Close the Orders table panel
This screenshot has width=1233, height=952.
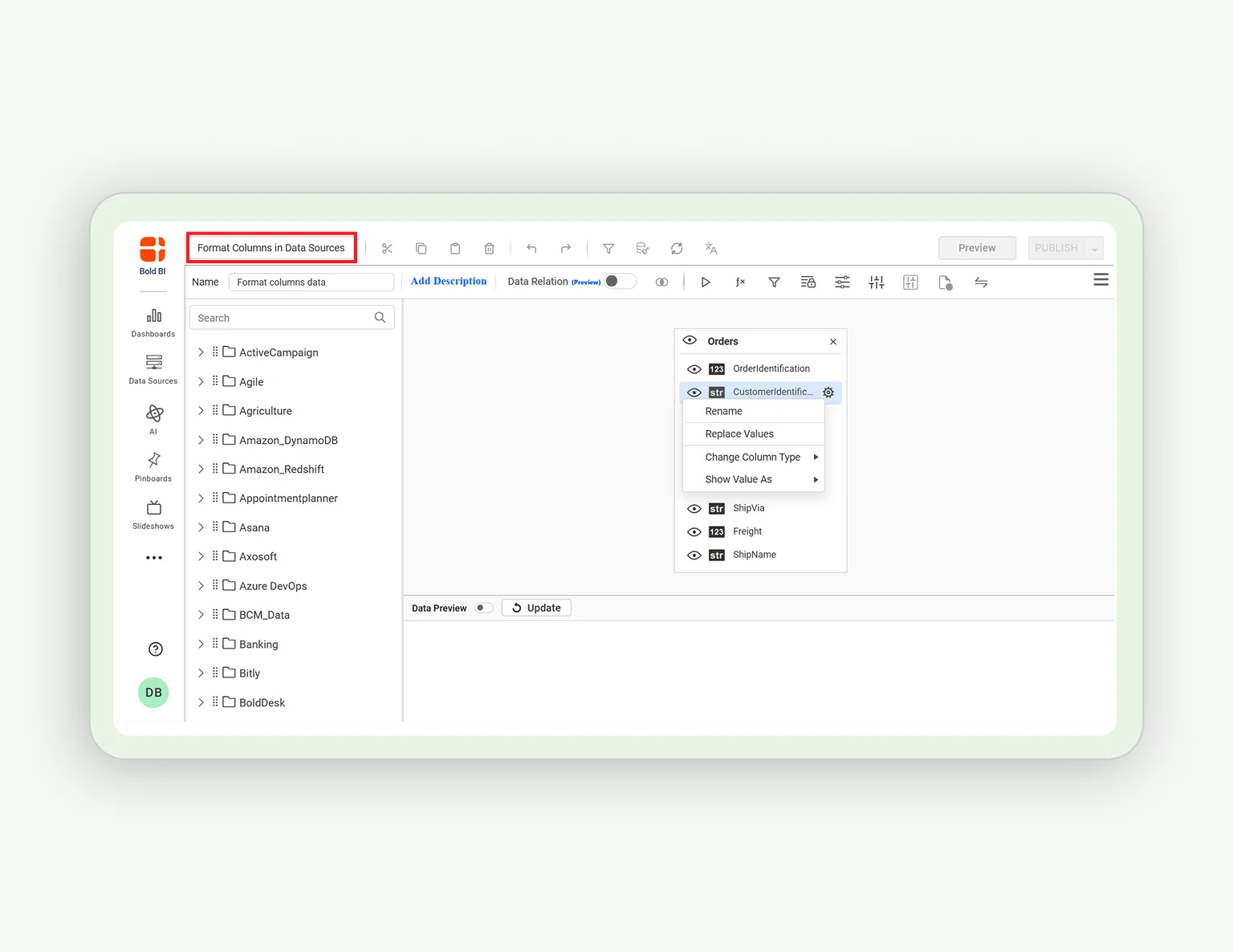(x=833, y=342)
